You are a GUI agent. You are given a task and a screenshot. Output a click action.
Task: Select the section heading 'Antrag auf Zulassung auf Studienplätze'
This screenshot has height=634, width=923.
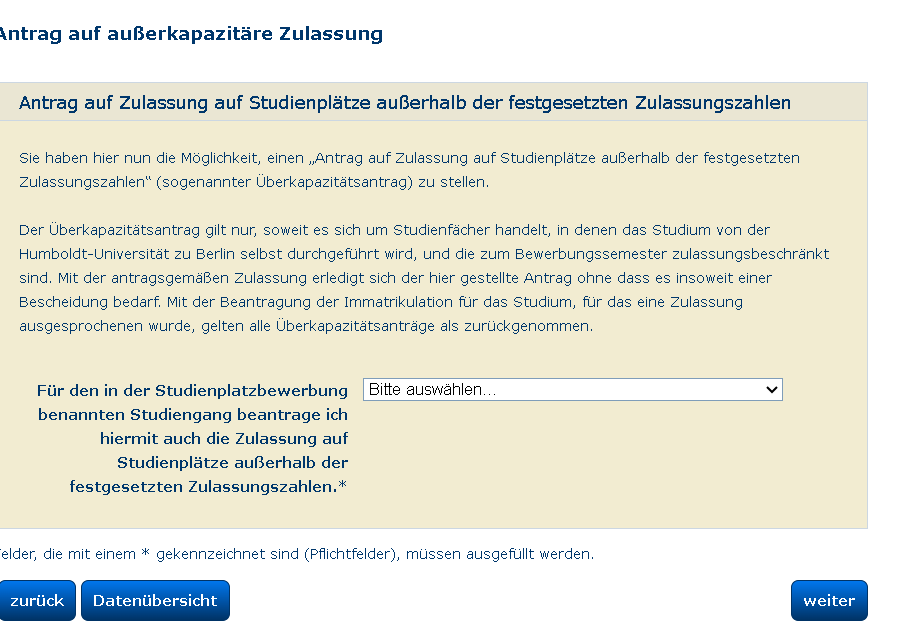tap(405, 103)
